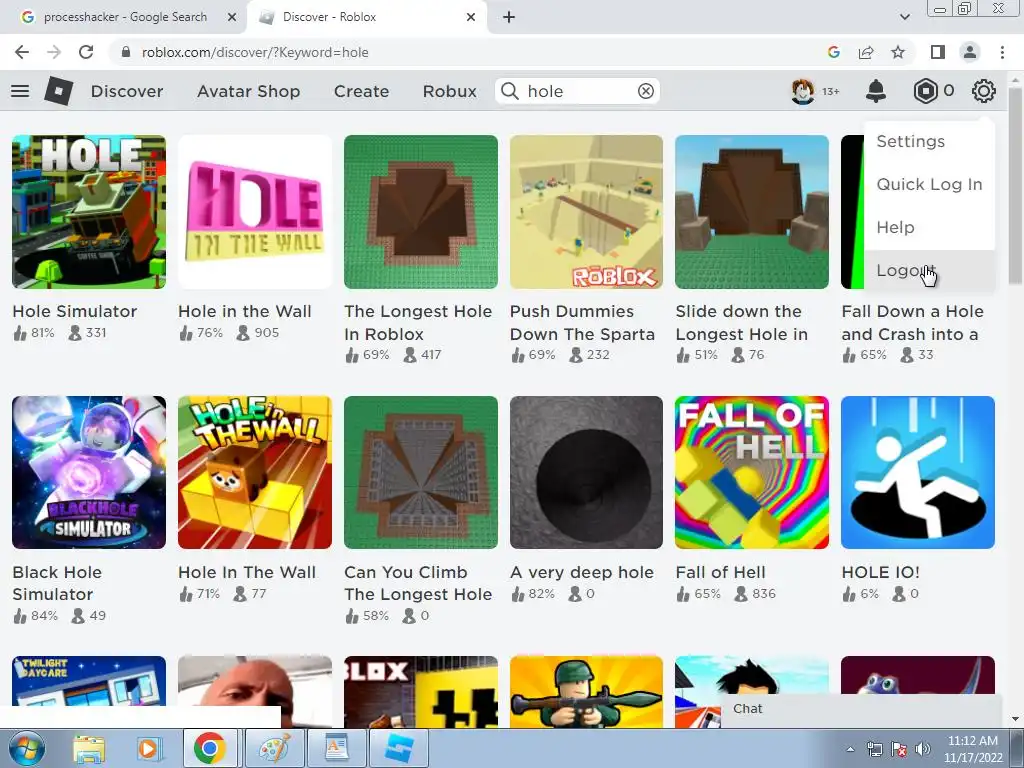Click the HOLE IO! title link
The width and height of the screenshot is (1024, 768).
click(880, 572)
